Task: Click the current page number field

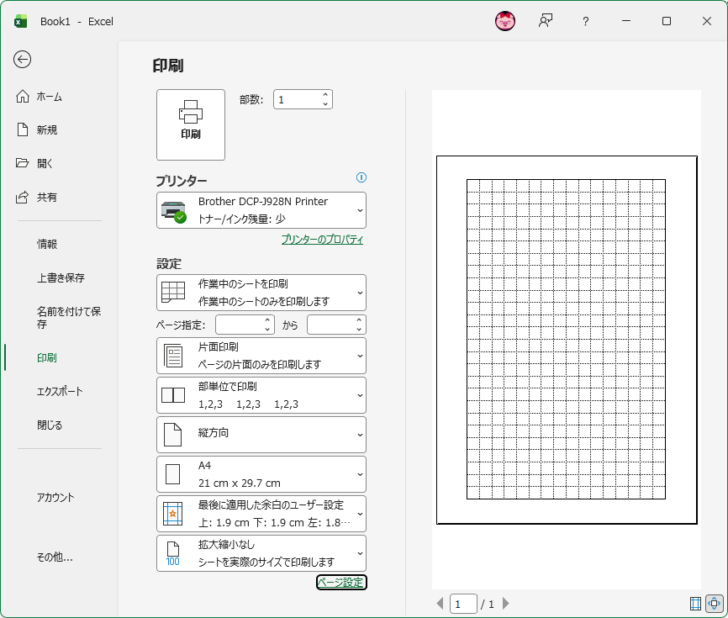Action: click(x=463, y=604)
